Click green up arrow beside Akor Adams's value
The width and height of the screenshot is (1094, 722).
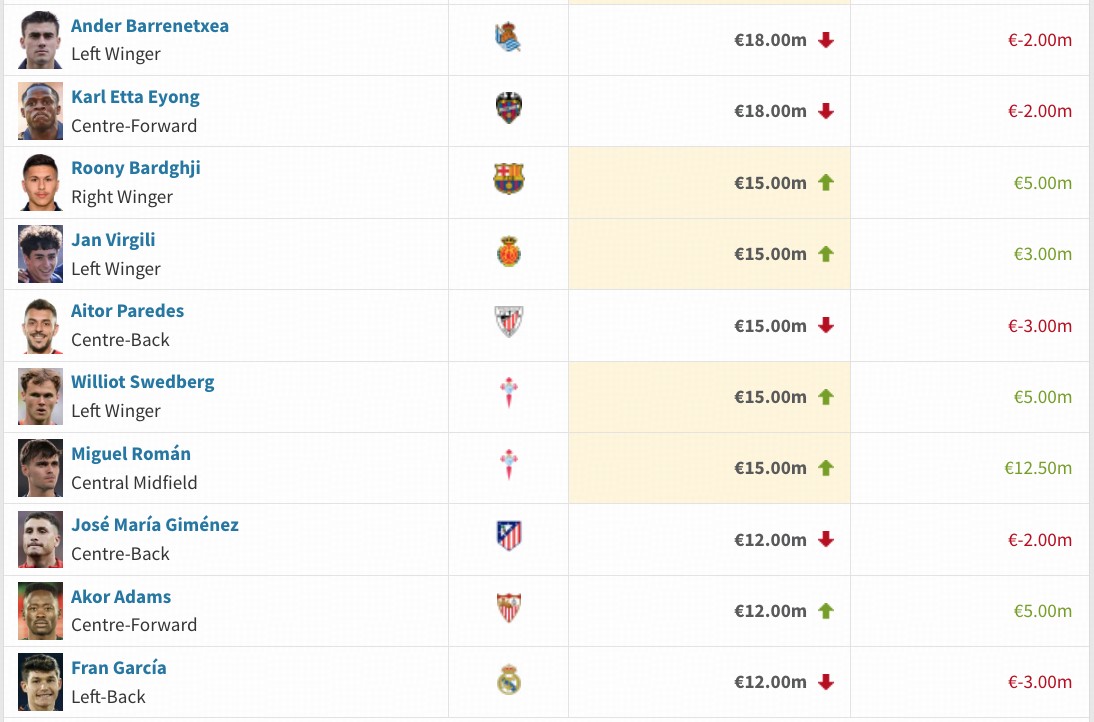[x=826, y=611]
